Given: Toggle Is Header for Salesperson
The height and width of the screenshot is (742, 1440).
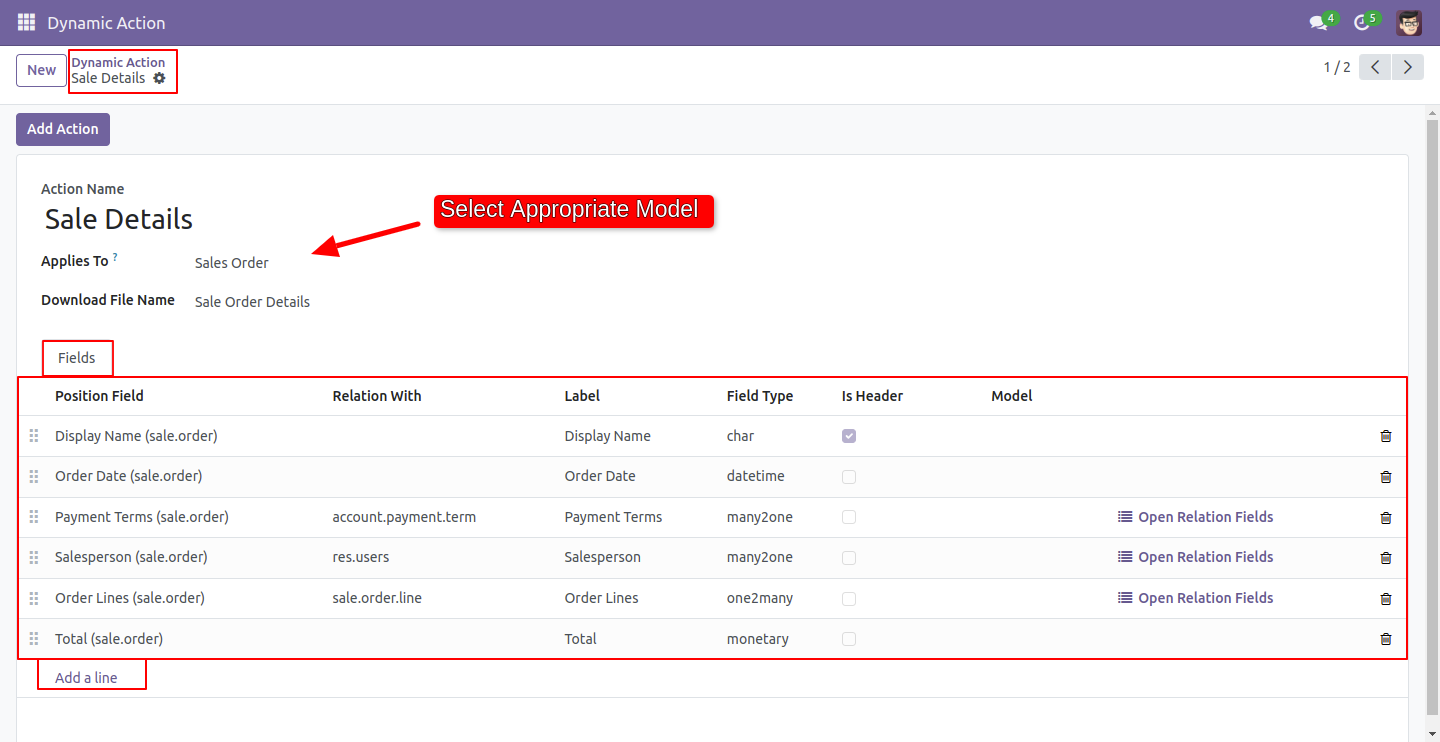Looking at the screenshot, I should tap(849, 557).
